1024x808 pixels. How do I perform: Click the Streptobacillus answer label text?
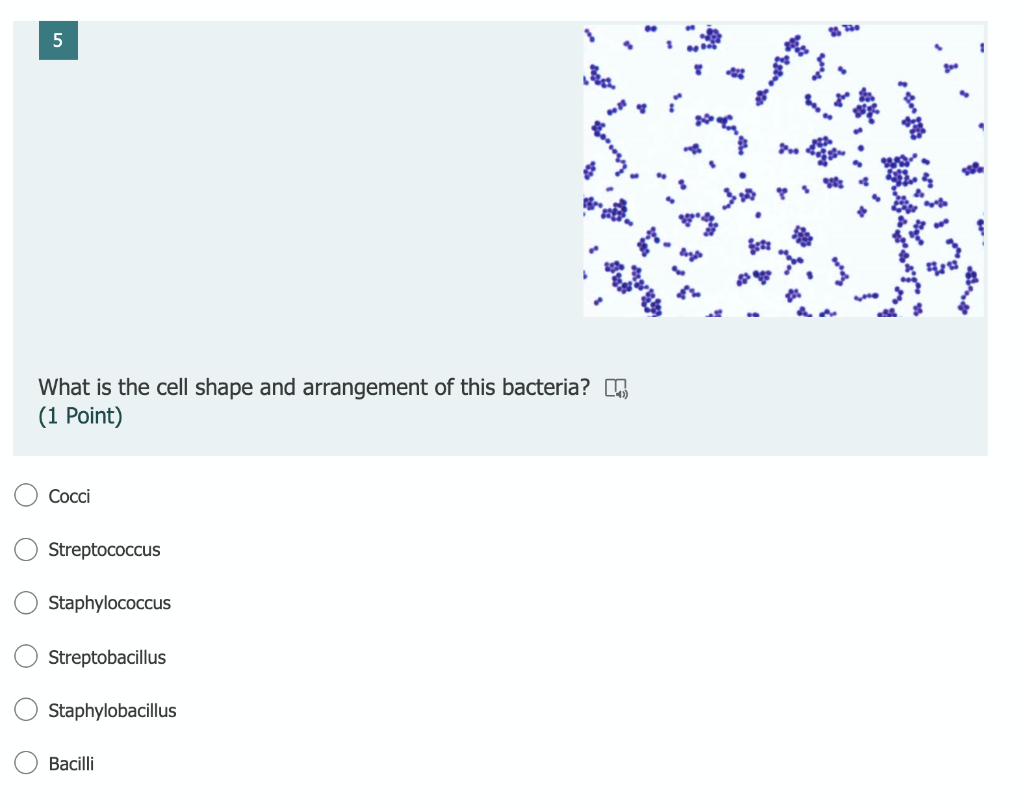[107, 657]
